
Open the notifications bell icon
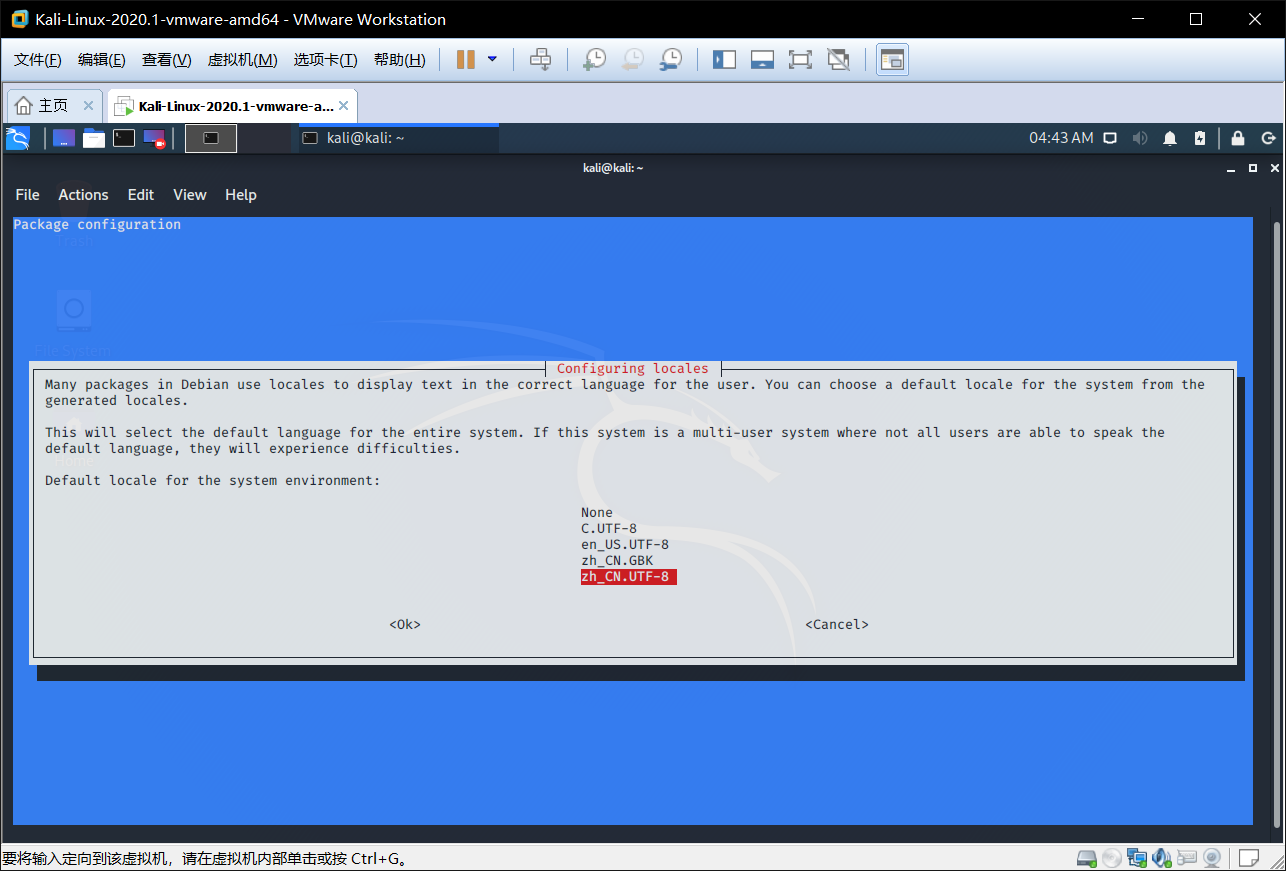click(x=1170, y=138)
